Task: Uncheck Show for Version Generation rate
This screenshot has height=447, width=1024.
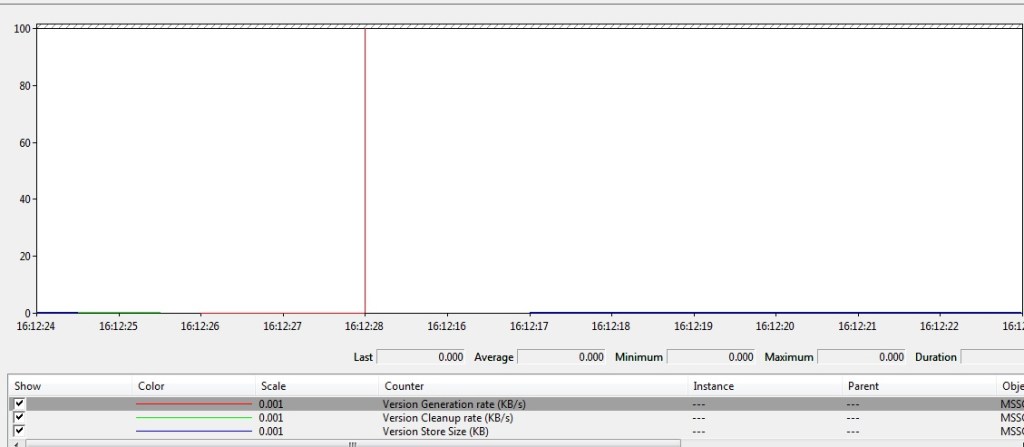Action: (20, 404)
